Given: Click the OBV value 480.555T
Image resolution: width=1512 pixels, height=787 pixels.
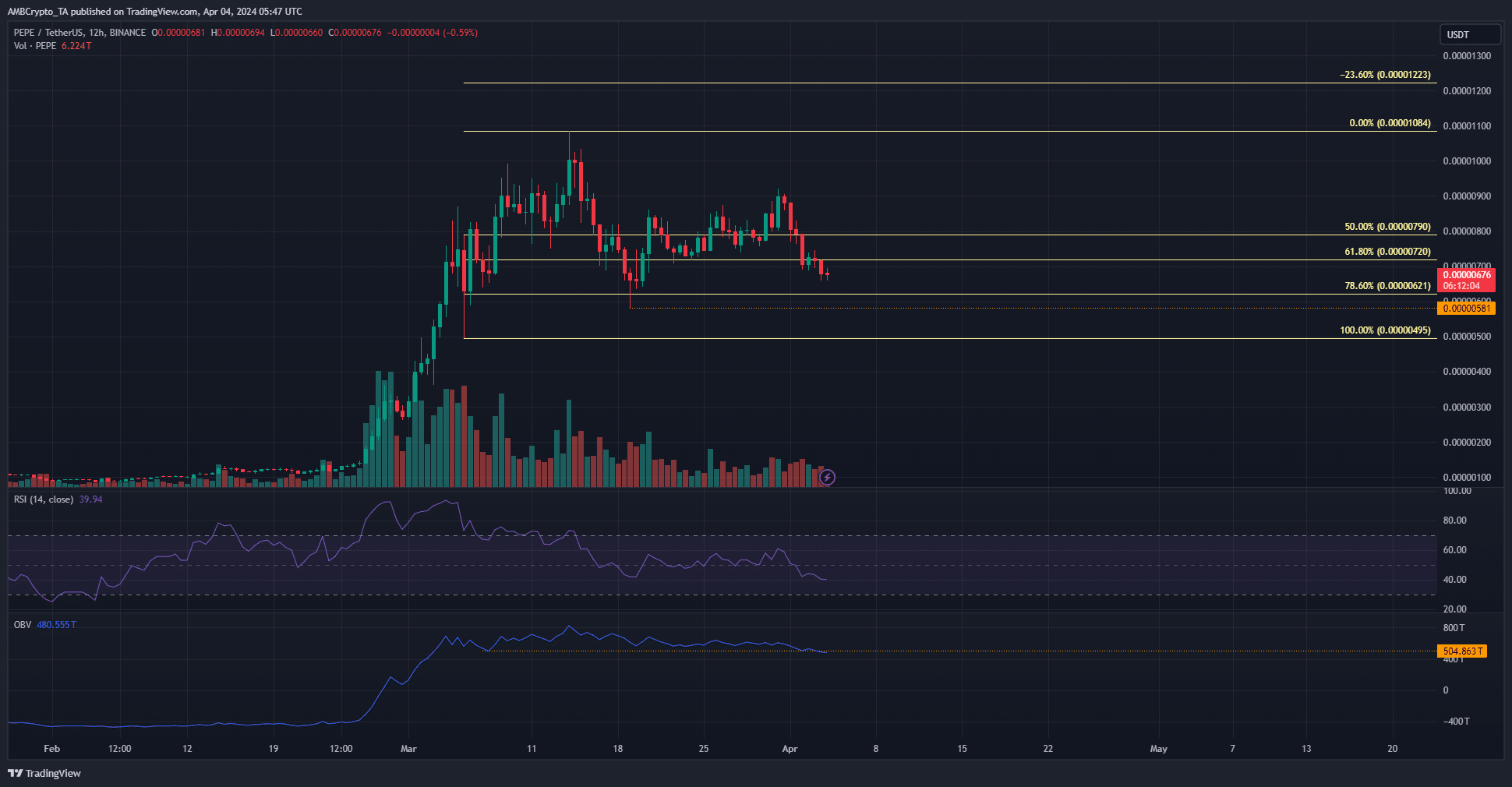Looking at the screenshot, I should [57, 625].
